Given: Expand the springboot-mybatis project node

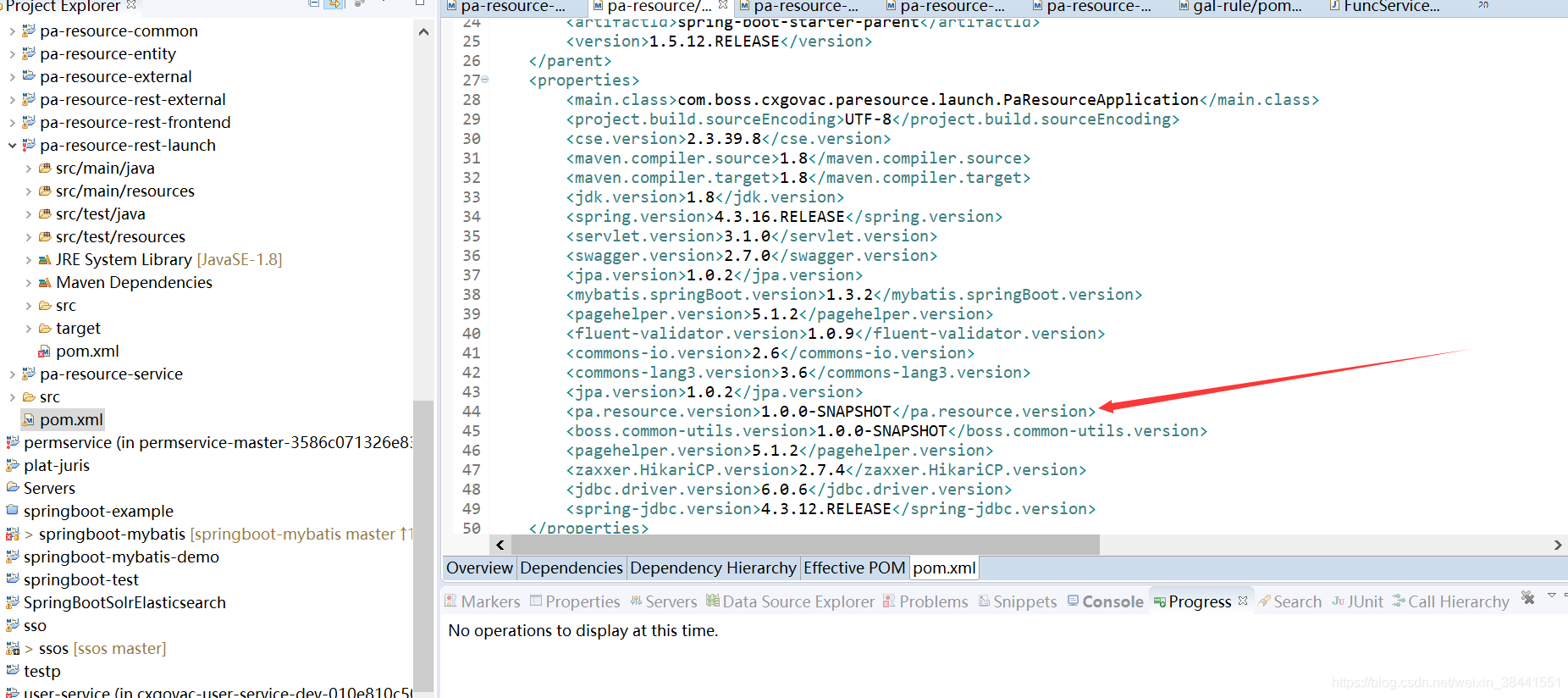Looking at the screenshot, I should pos(29,535).
